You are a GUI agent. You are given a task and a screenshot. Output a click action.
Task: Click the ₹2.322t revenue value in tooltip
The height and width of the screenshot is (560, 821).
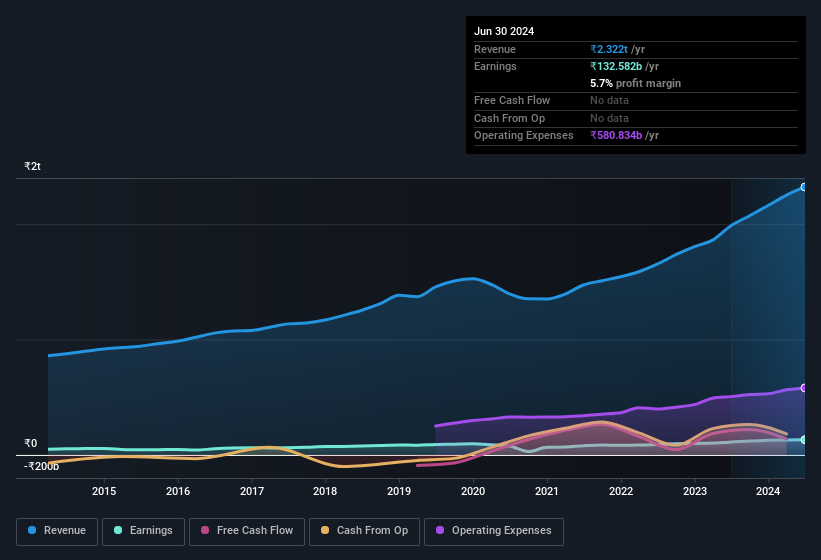pyautogui.click(x=609, y=49)
